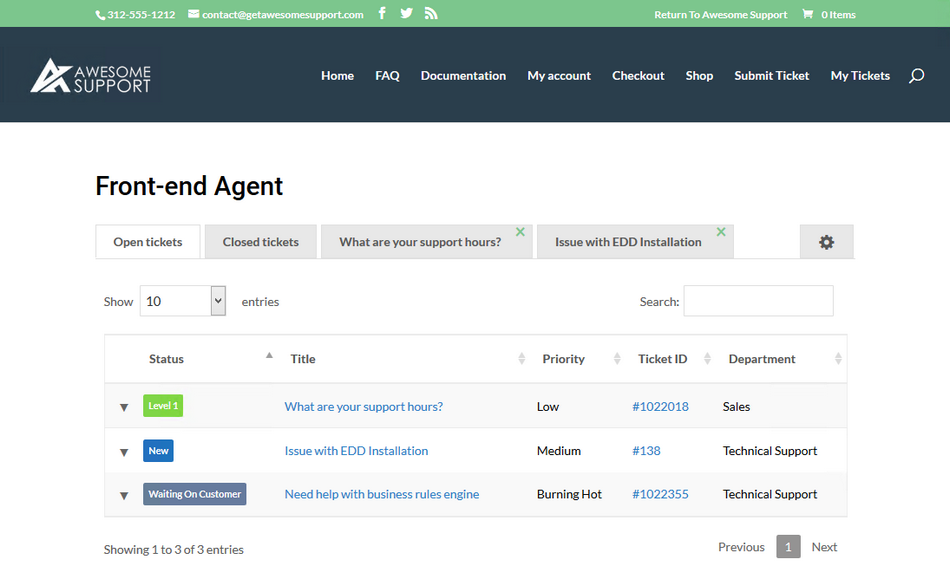The width and height of the screenshot is (950, 586).
Task: Open ticket ID #1022355
Action: pos(660,494)
